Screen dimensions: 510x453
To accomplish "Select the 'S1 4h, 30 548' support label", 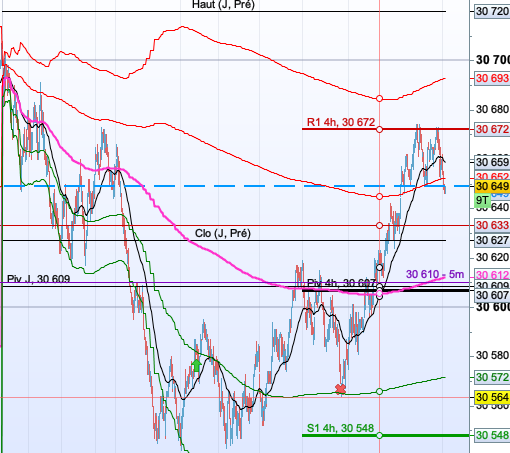I will [340, 428].
